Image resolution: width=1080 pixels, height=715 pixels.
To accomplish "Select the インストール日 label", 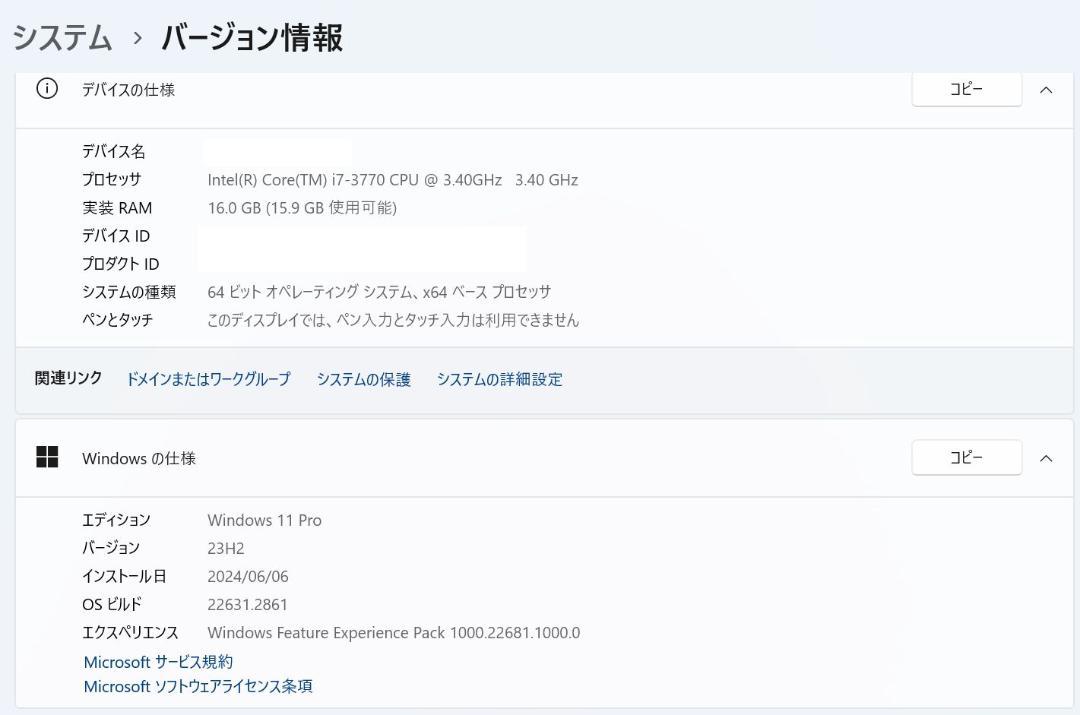I will (124, 576).
